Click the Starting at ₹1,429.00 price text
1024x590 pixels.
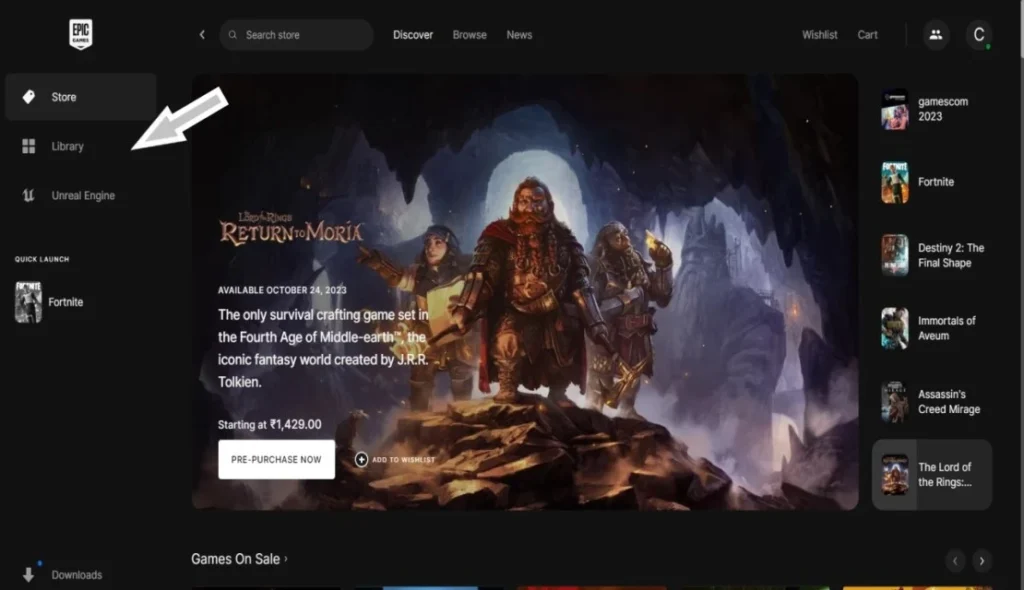(270, 425)
